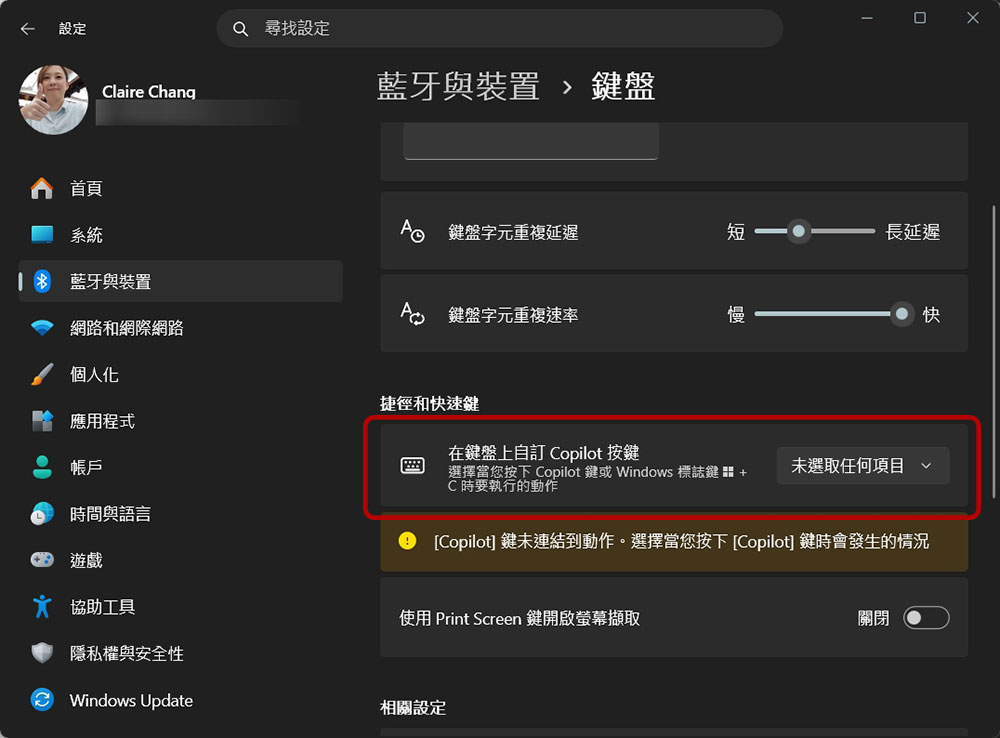Open 遊戲 settings

180,560
